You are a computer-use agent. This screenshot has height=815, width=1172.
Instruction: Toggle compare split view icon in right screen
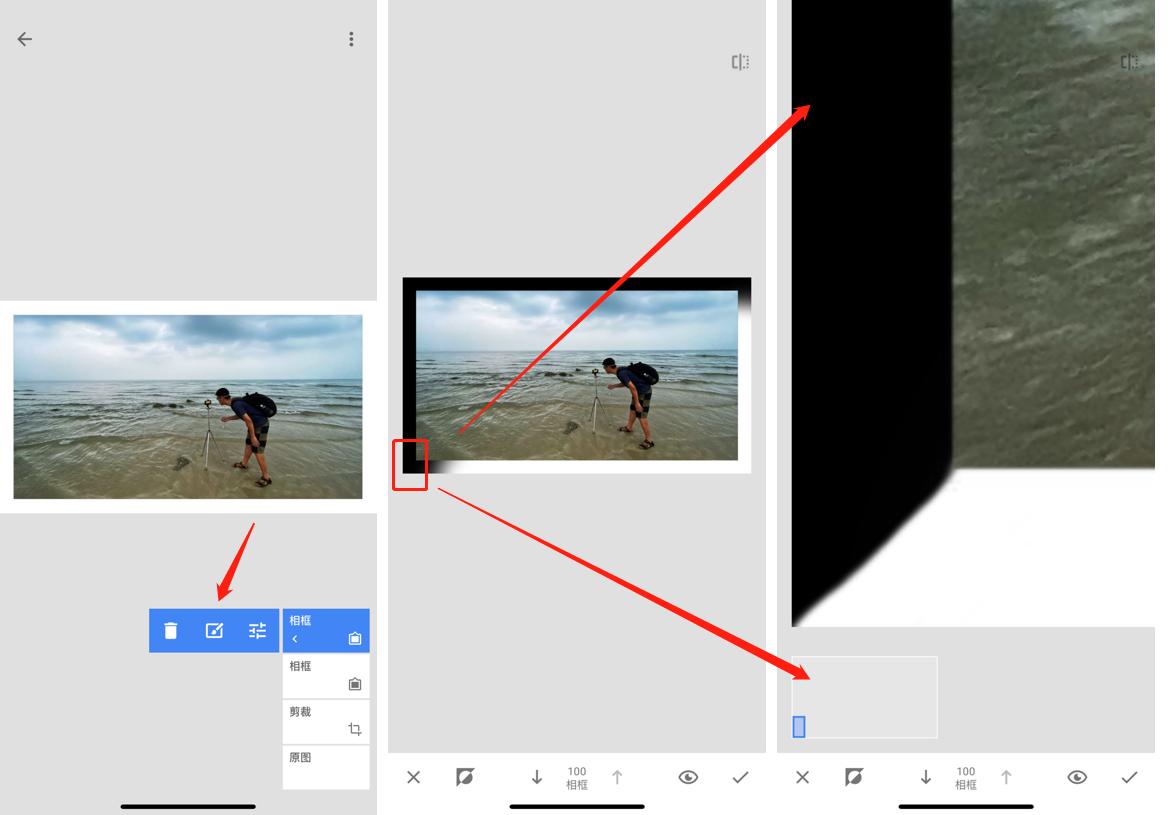[1129, 62]
